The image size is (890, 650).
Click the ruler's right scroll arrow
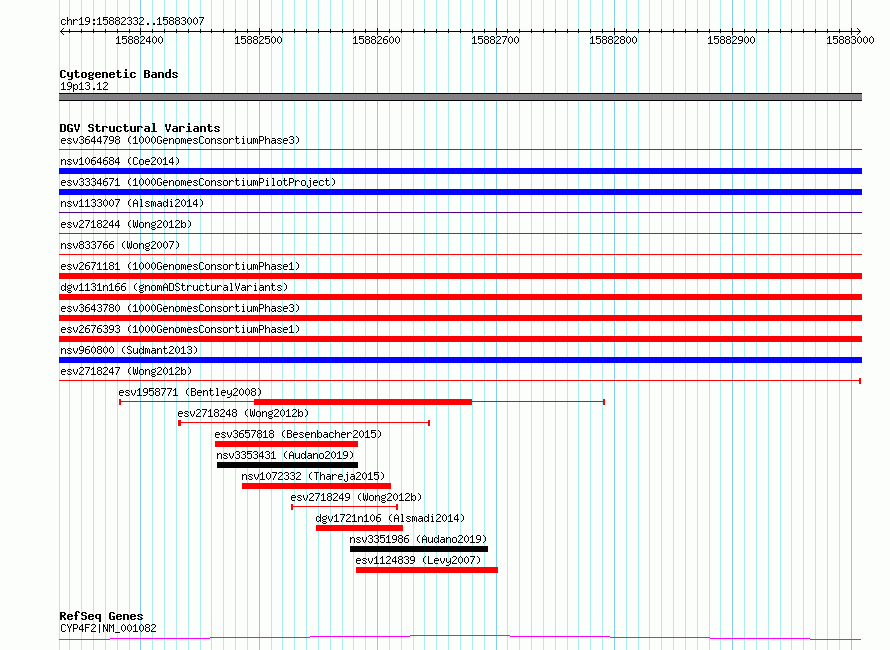click(x=858, y=32)
